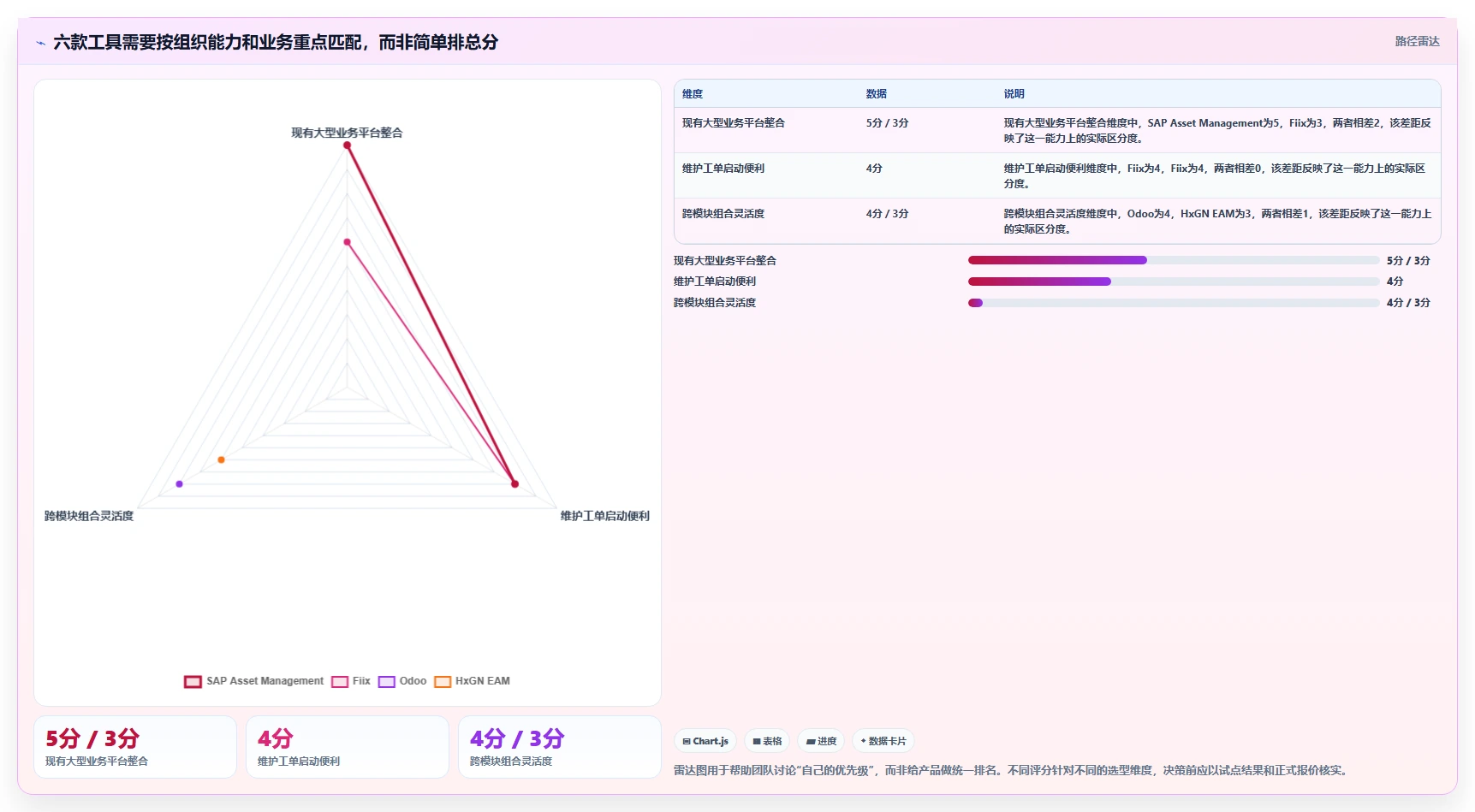Click the 数据 column header
1475x812 pixels.
877,94
